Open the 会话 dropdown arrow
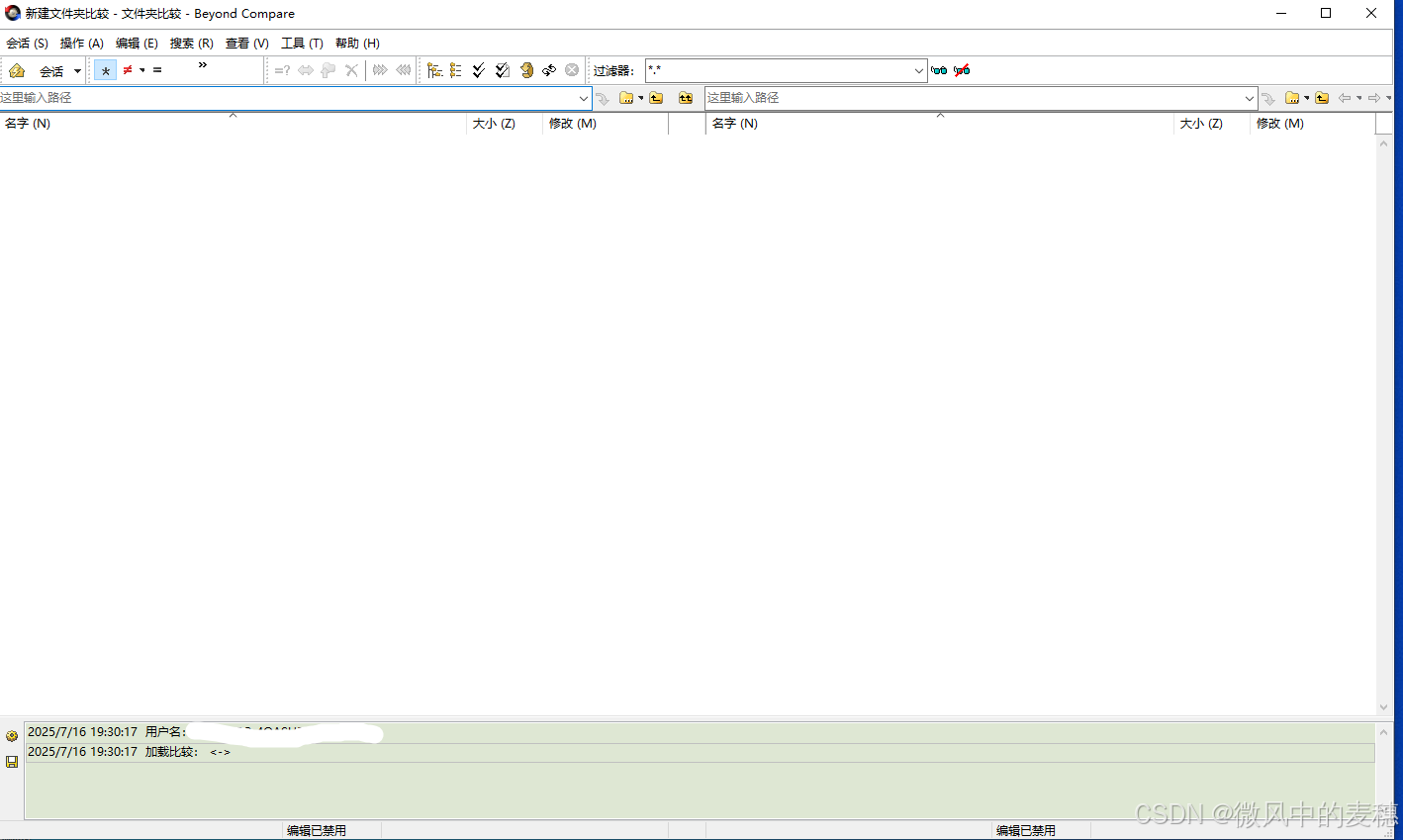The width and height of the screenshot is (1403, 840). point(77,71)
